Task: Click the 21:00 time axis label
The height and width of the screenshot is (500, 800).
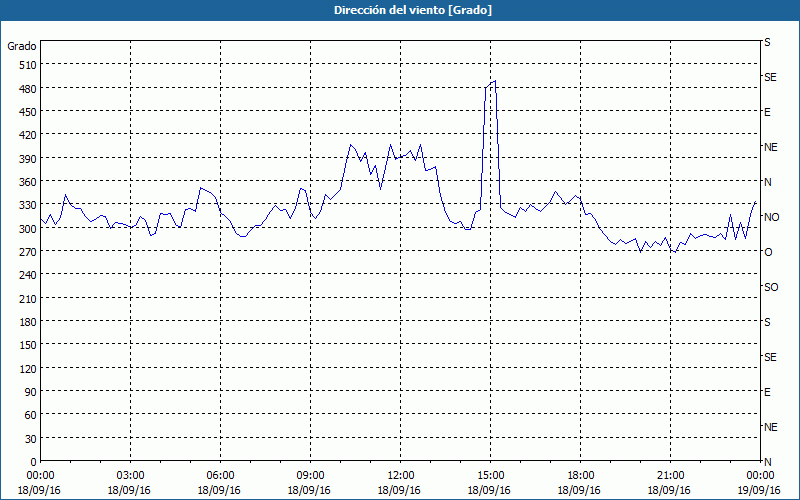Action: (x=670, y=476)
